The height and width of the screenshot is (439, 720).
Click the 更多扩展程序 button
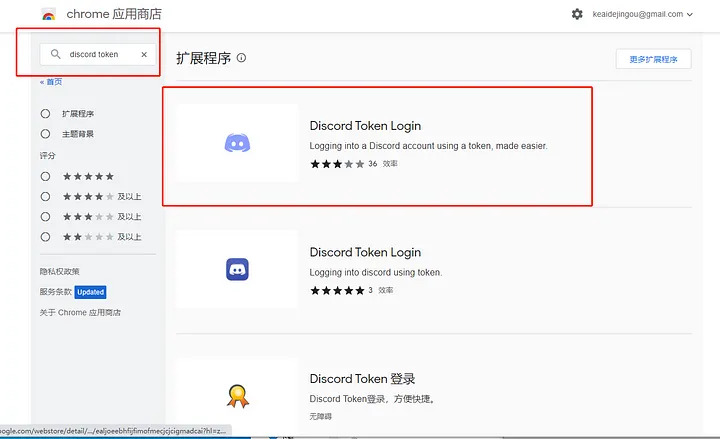pyautogui.click(x=653, y=59)
